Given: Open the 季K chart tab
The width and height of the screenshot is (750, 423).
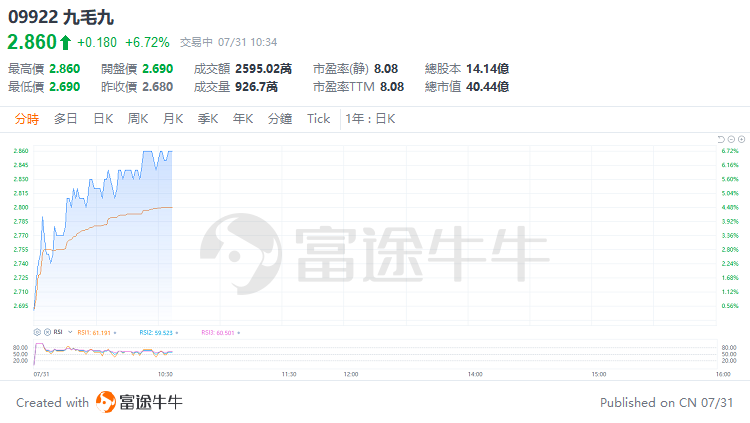Looking at the screenshot, I should point(208,119).
